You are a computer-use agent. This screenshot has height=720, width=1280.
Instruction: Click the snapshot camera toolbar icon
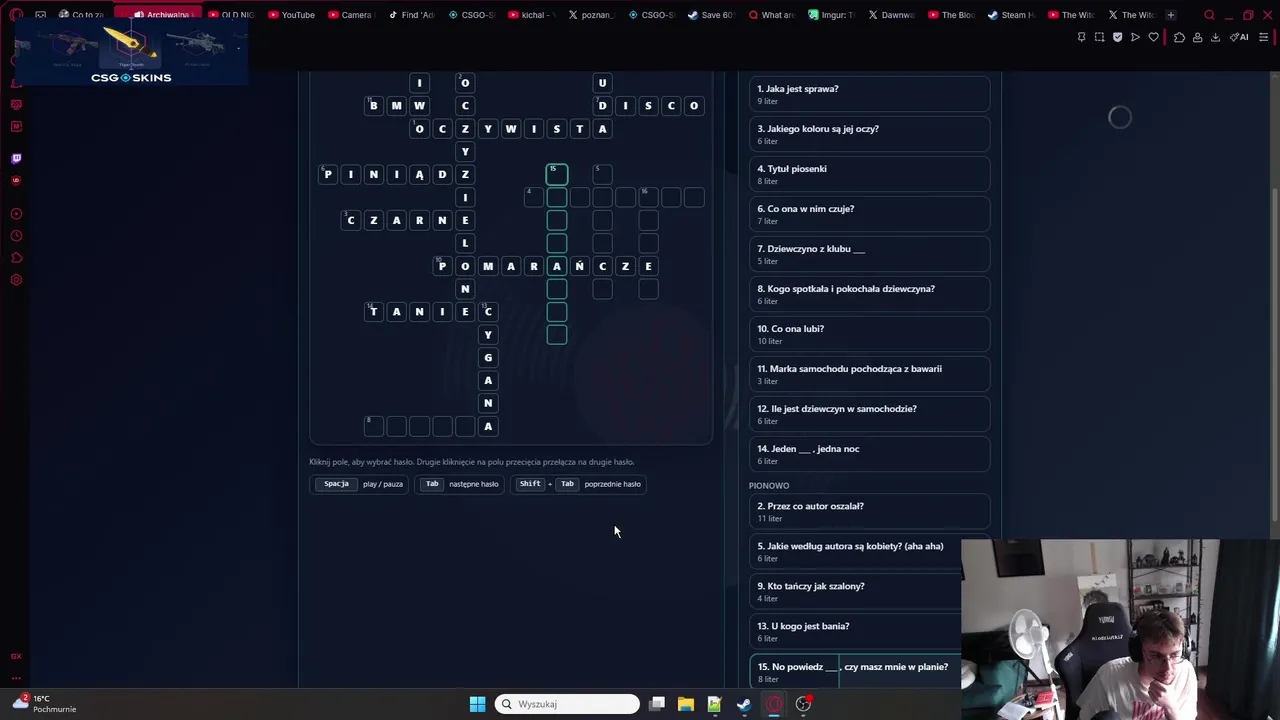tap(1099, 37)
